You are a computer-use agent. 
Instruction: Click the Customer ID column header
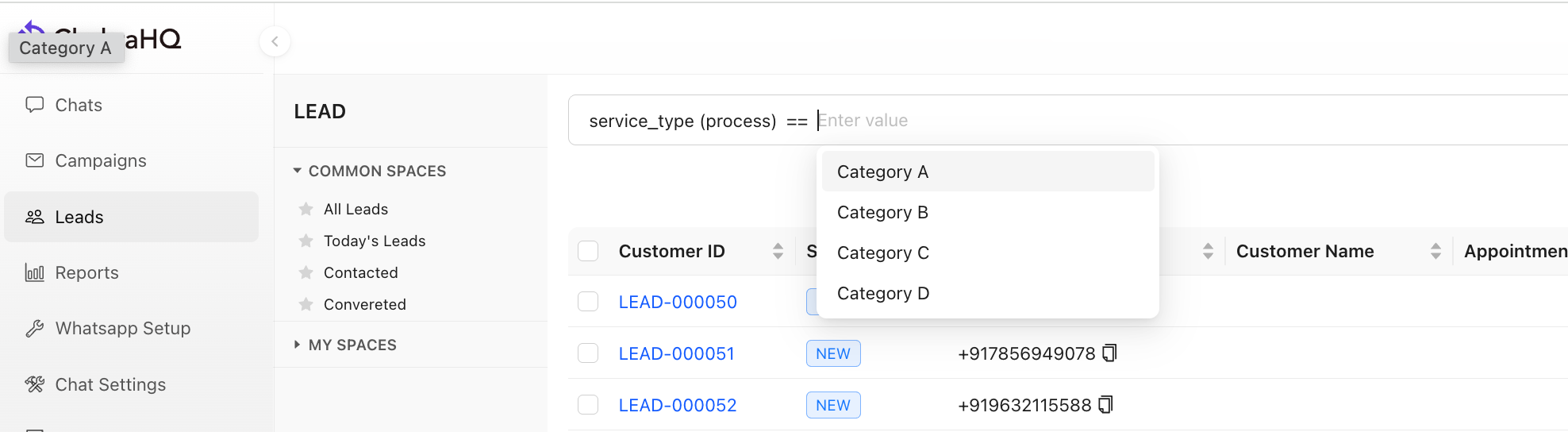(x=671, y=251)
